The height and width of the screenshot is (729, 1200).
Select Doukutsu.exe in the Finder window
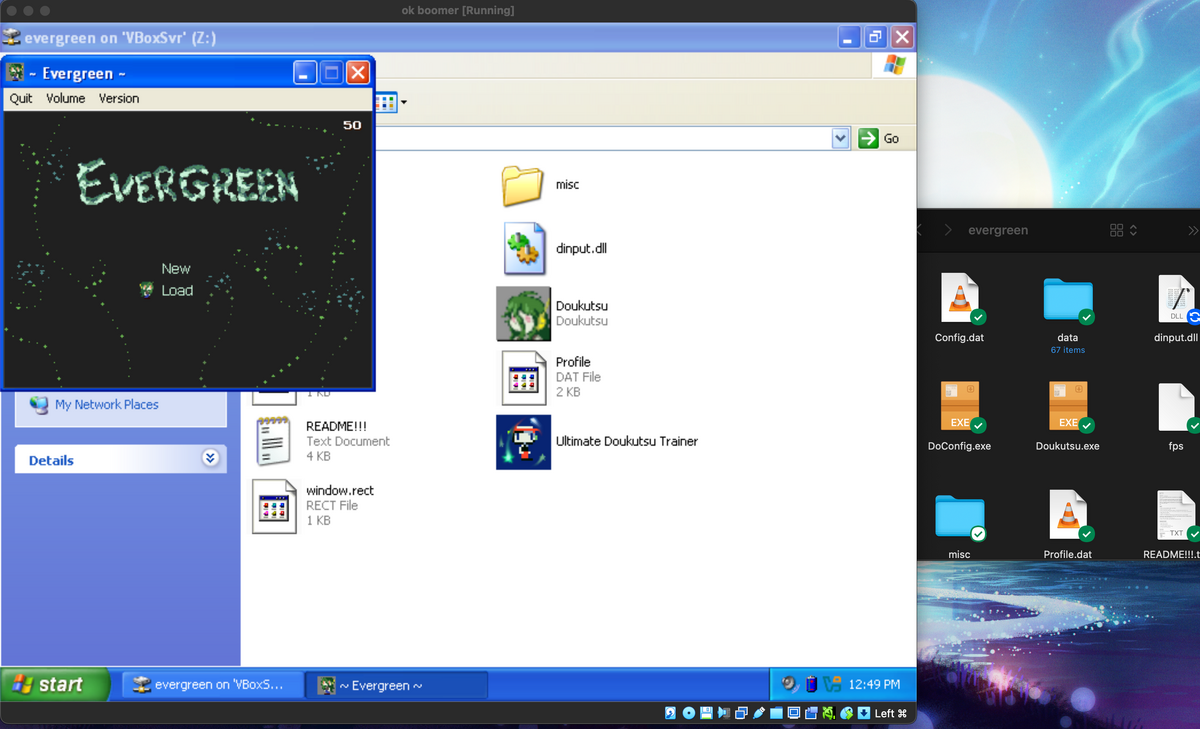1068,408
